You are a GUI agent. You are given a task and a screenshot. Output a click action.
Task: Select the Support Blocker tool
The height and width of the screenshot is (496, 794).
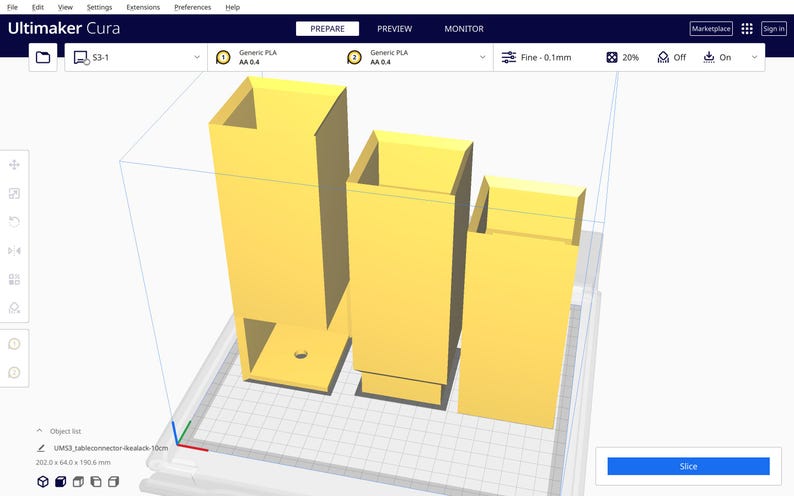[x=14, y=308]
